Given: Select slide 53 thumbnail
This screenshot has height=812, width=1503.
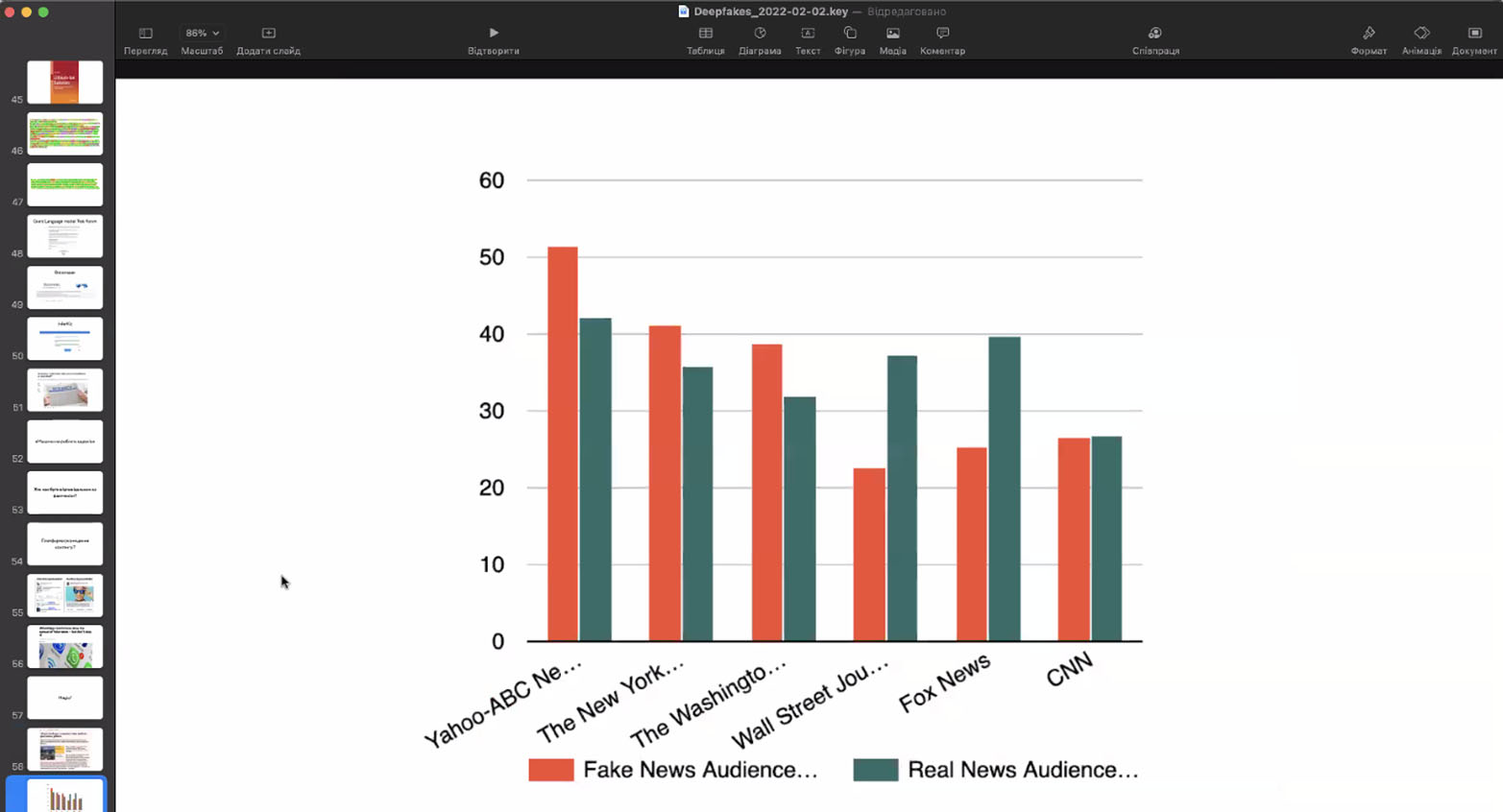Looking at the screenshot, I should point(65,492).
